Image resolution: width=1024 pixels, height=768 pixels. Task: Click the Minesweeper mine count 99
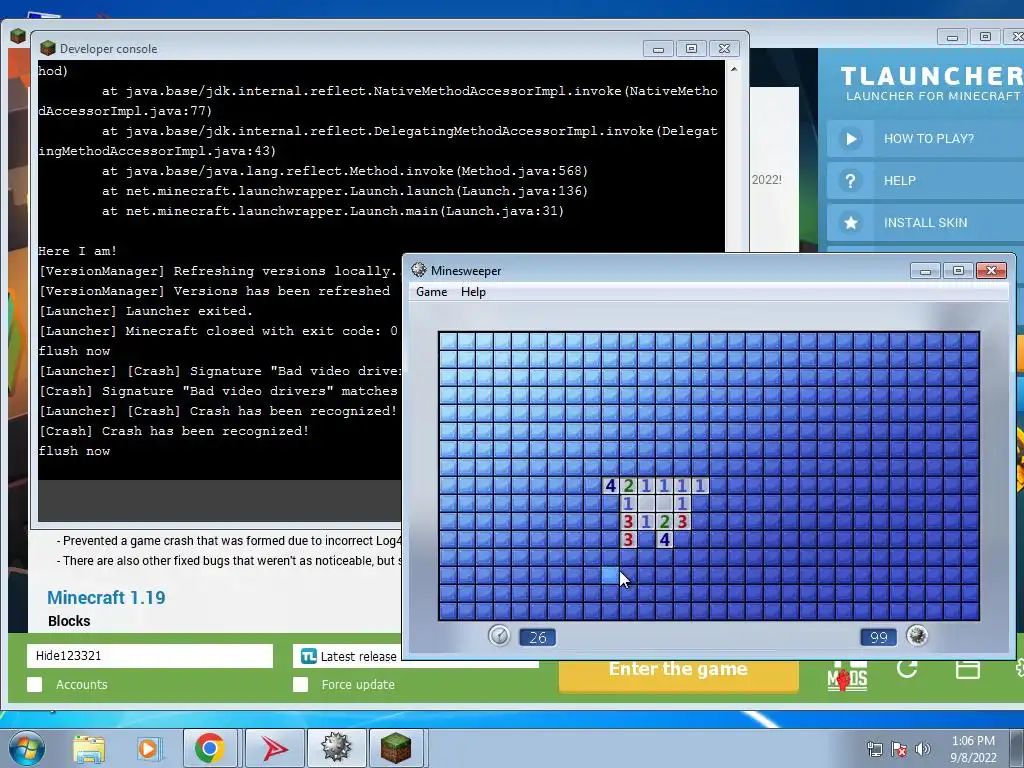(x=879, y=637)
